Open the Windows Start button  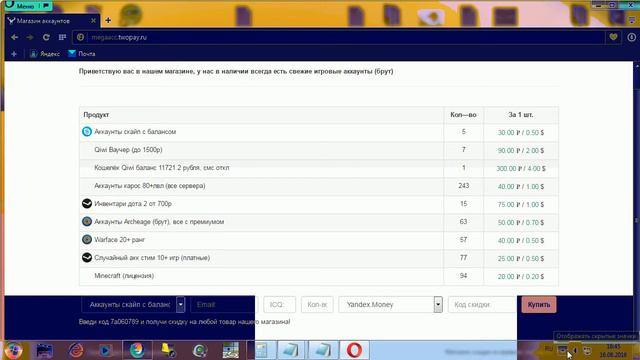[13, 350]
